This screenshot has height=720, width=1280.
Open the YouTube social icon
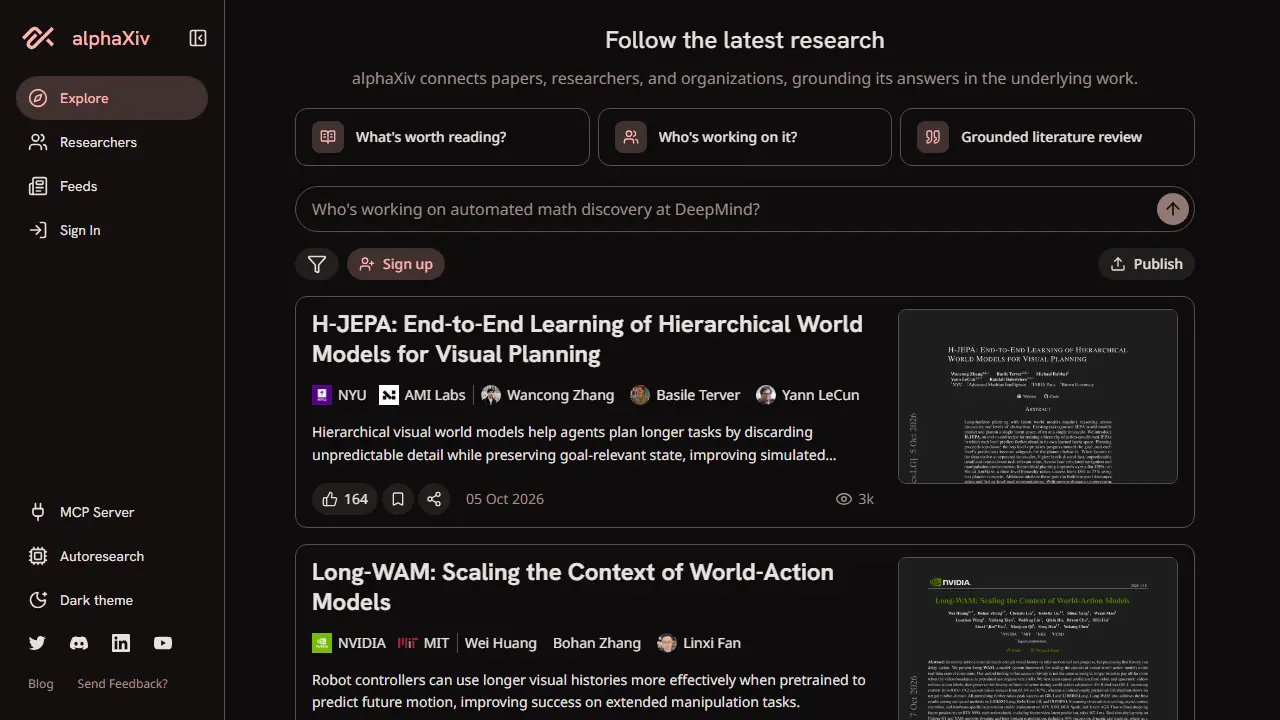[x=163, y=643]
